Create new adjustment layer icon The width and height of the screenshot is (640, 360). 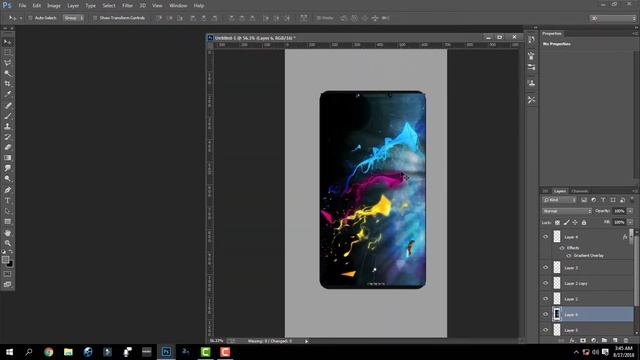tap(593, 340)
